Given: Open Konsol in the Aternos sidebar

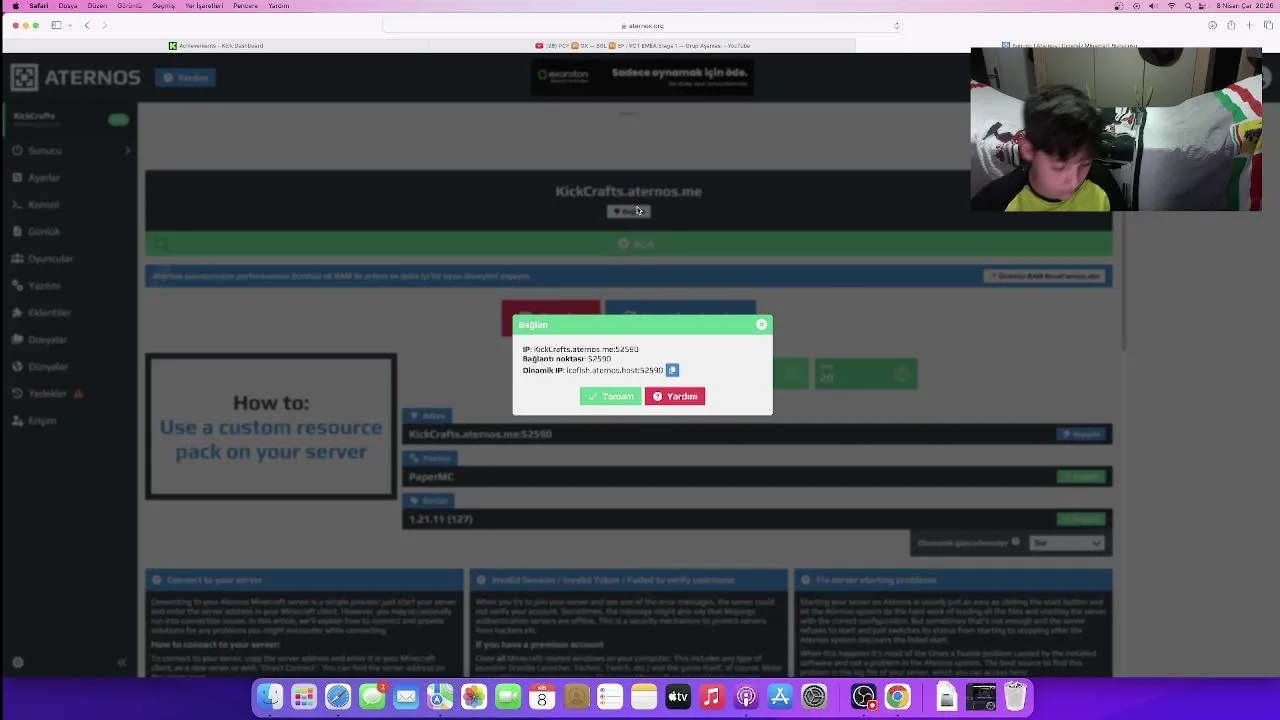Looking at the screenshot, I should click(x=43, y=204).
